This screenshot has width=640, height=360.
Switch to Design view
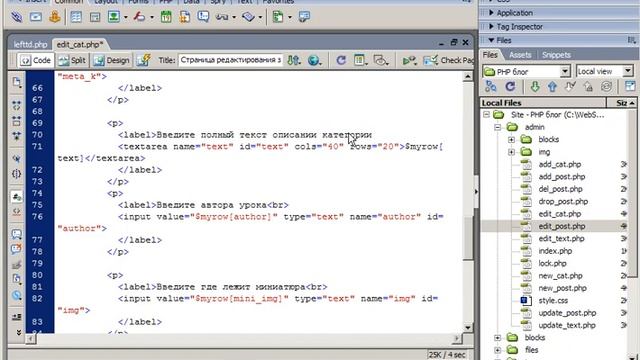tap(111, 60)
